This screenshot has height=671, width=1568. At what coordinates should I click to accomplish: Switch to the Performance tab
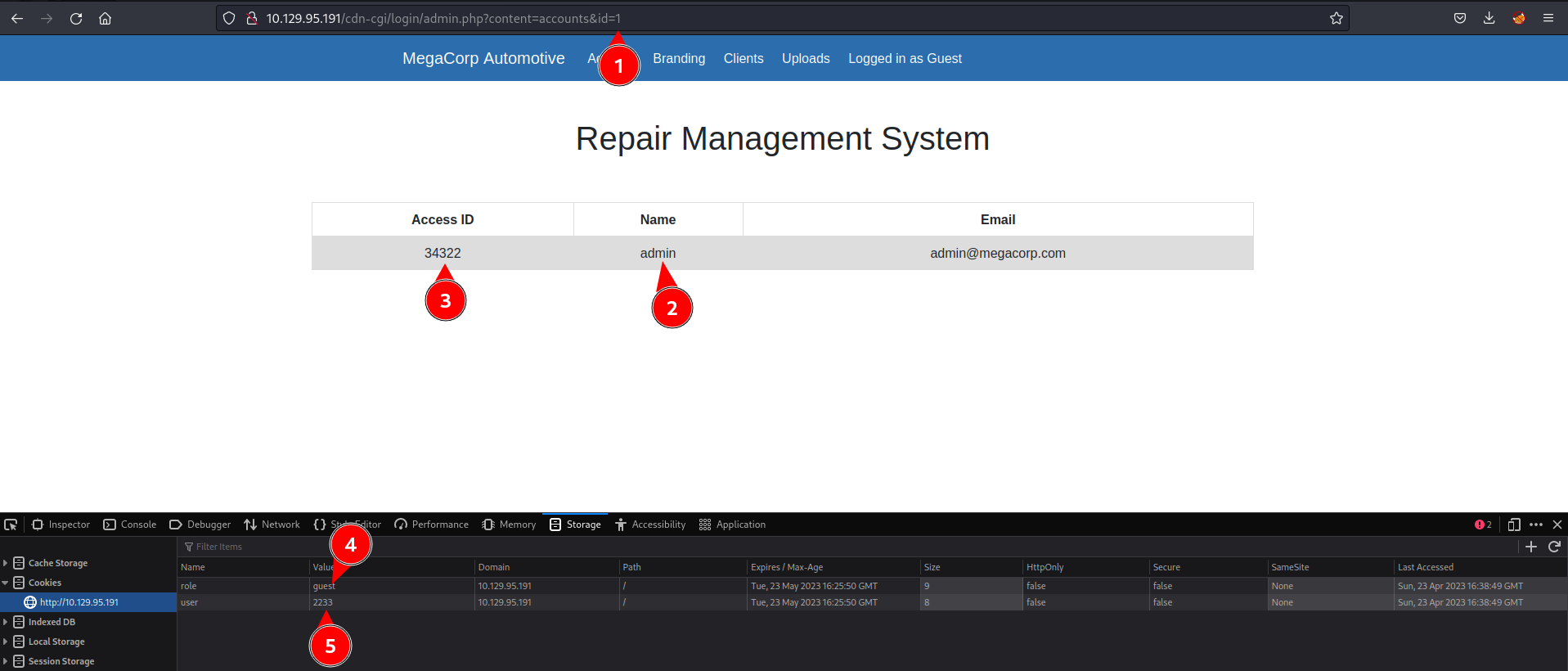(x=432, y=525)
